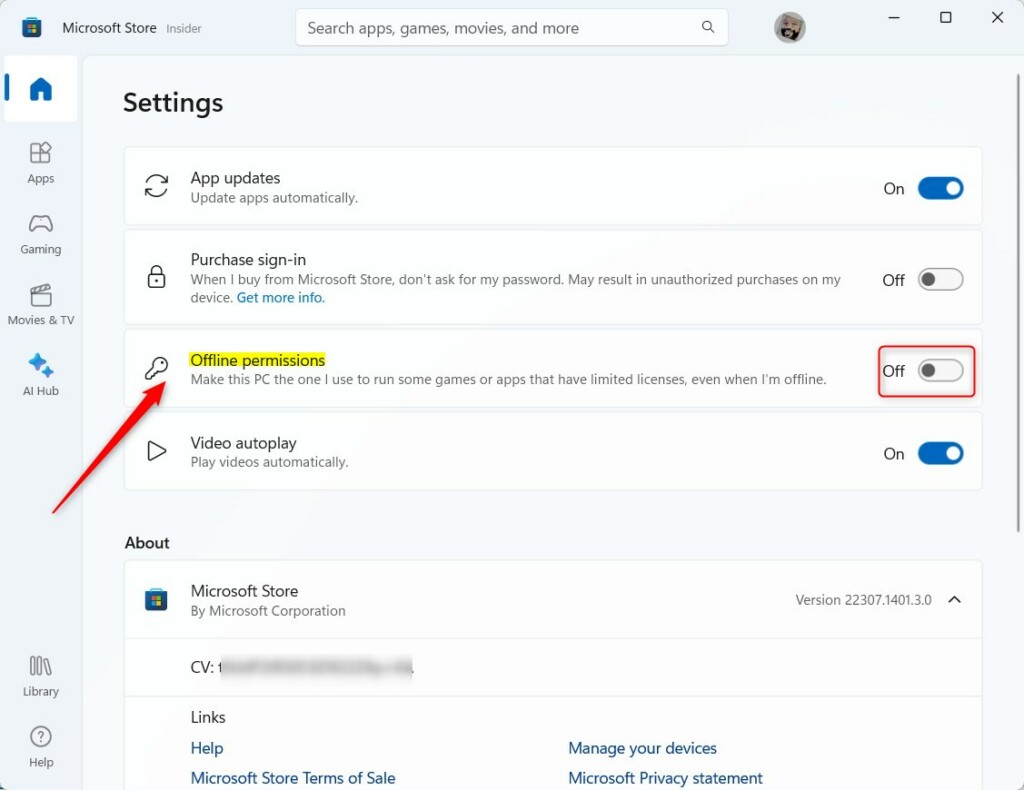Image resolution: width=1024 pixels, height=790 pixels.
Task: Open the Library in sidebar
Action: 40,676
